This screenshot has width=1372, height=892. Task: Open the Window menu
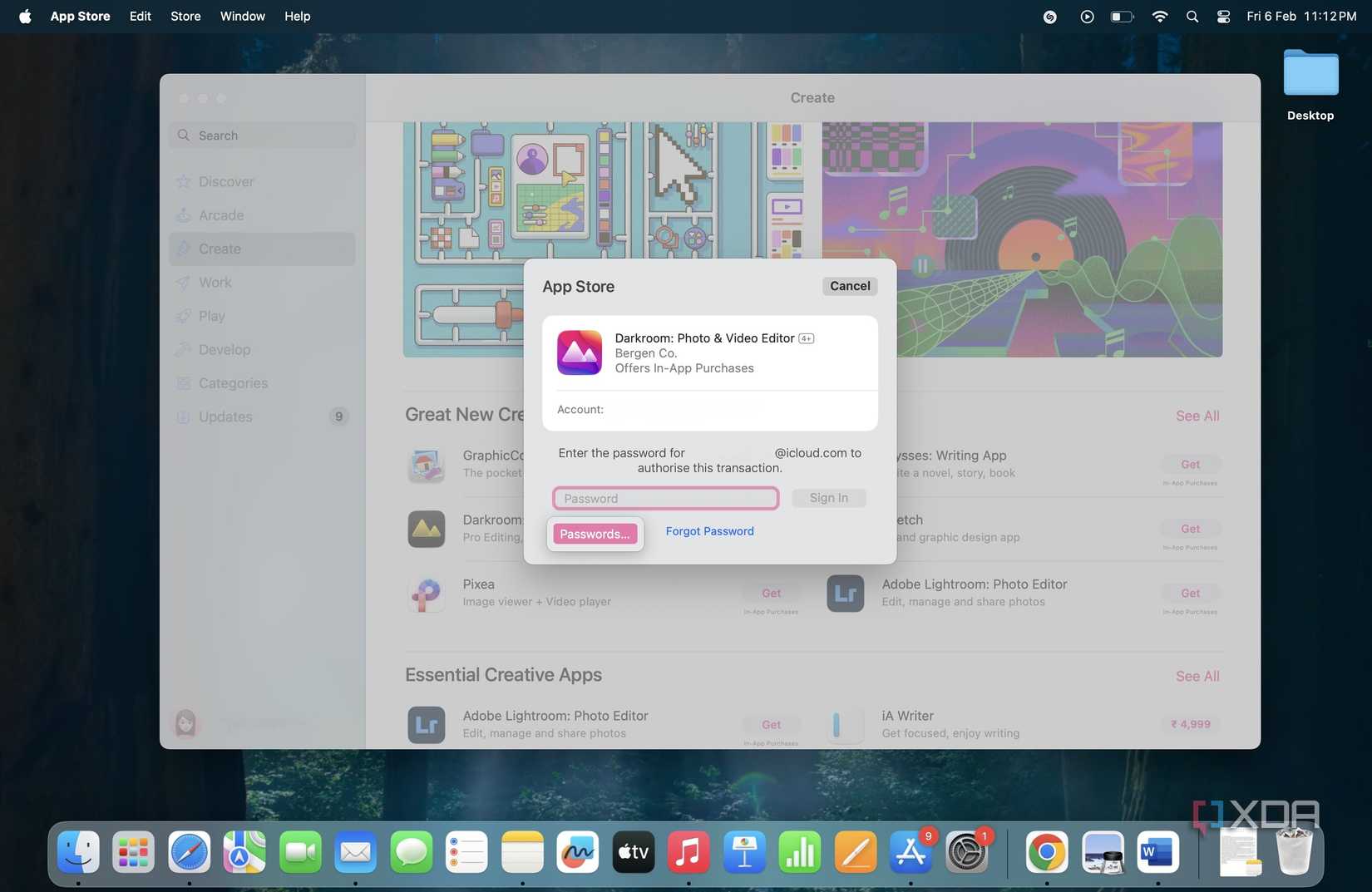click(x=242, y=16)
